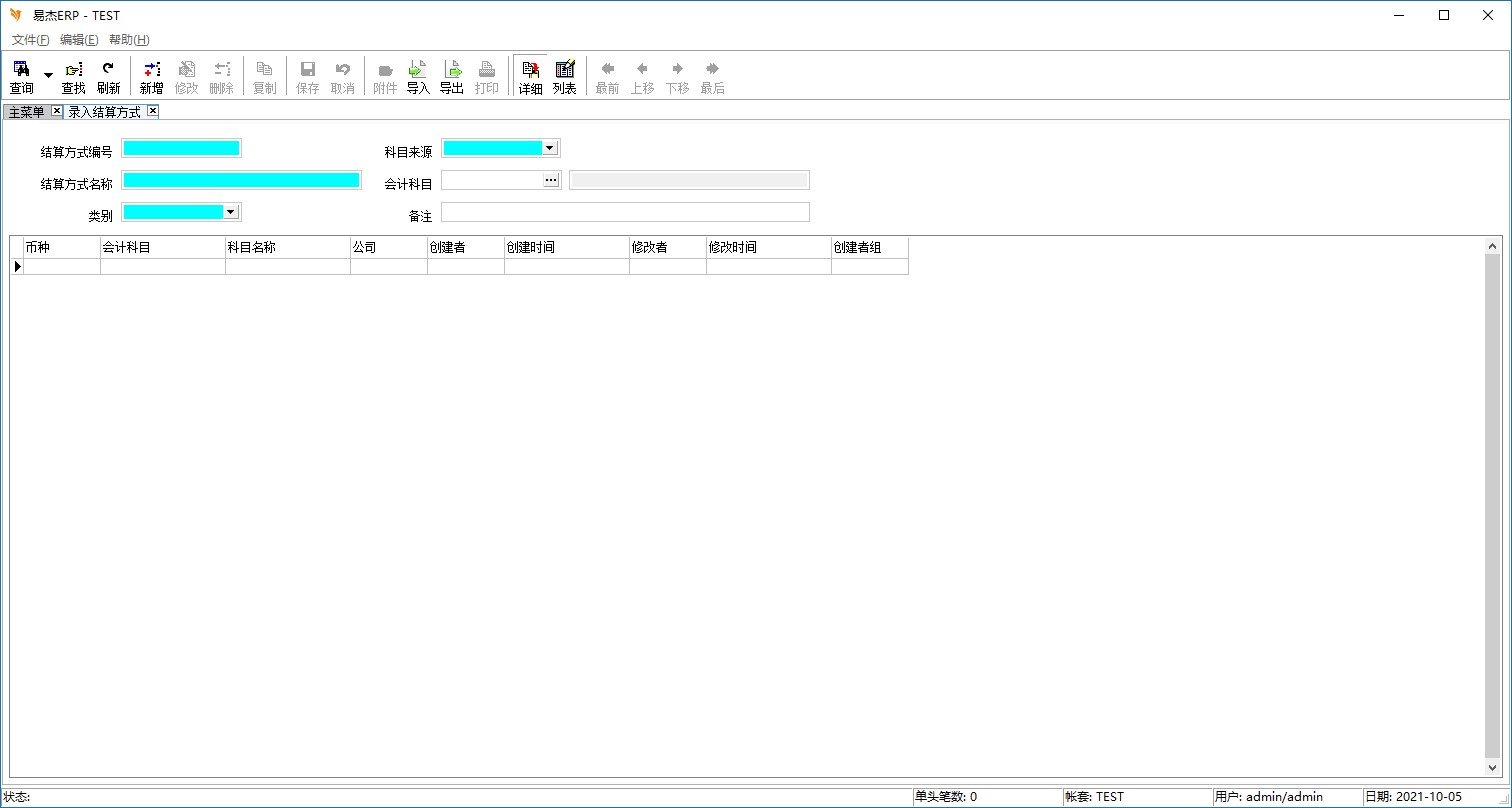The height and width of the screenshot is (808, 1512).
Task: Switch to 列表 list view
Action: (x=565, y=76)
